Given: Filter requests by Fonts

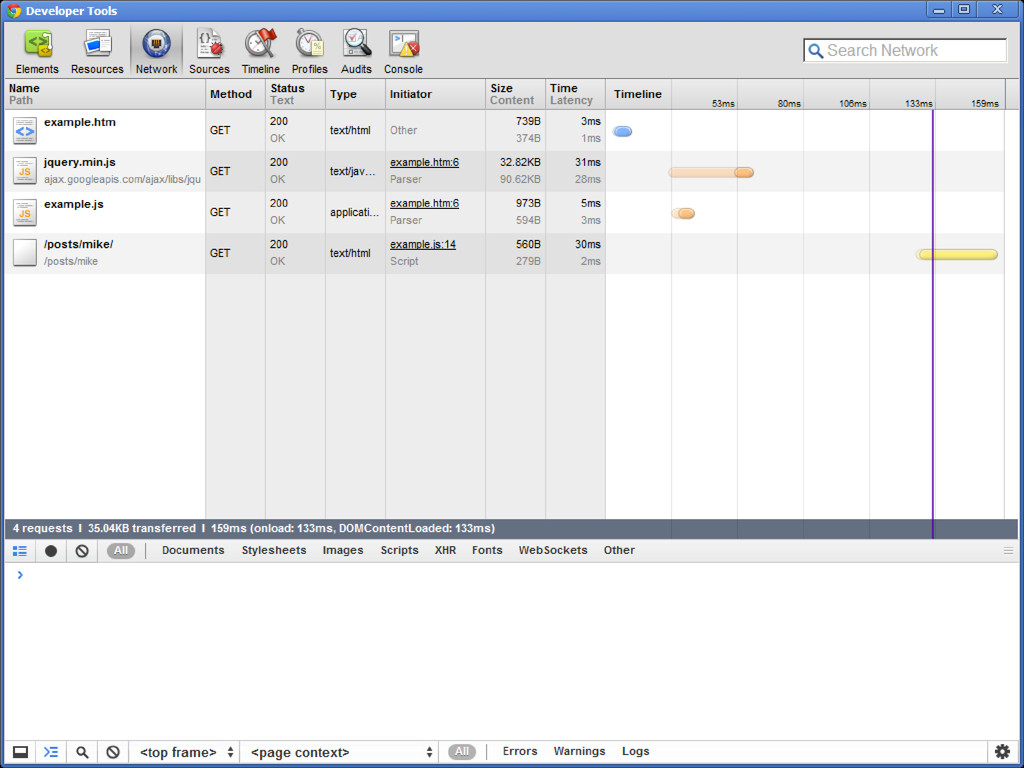Looking at the screenshot, I should pyautogui.click(x=487, y=551).
